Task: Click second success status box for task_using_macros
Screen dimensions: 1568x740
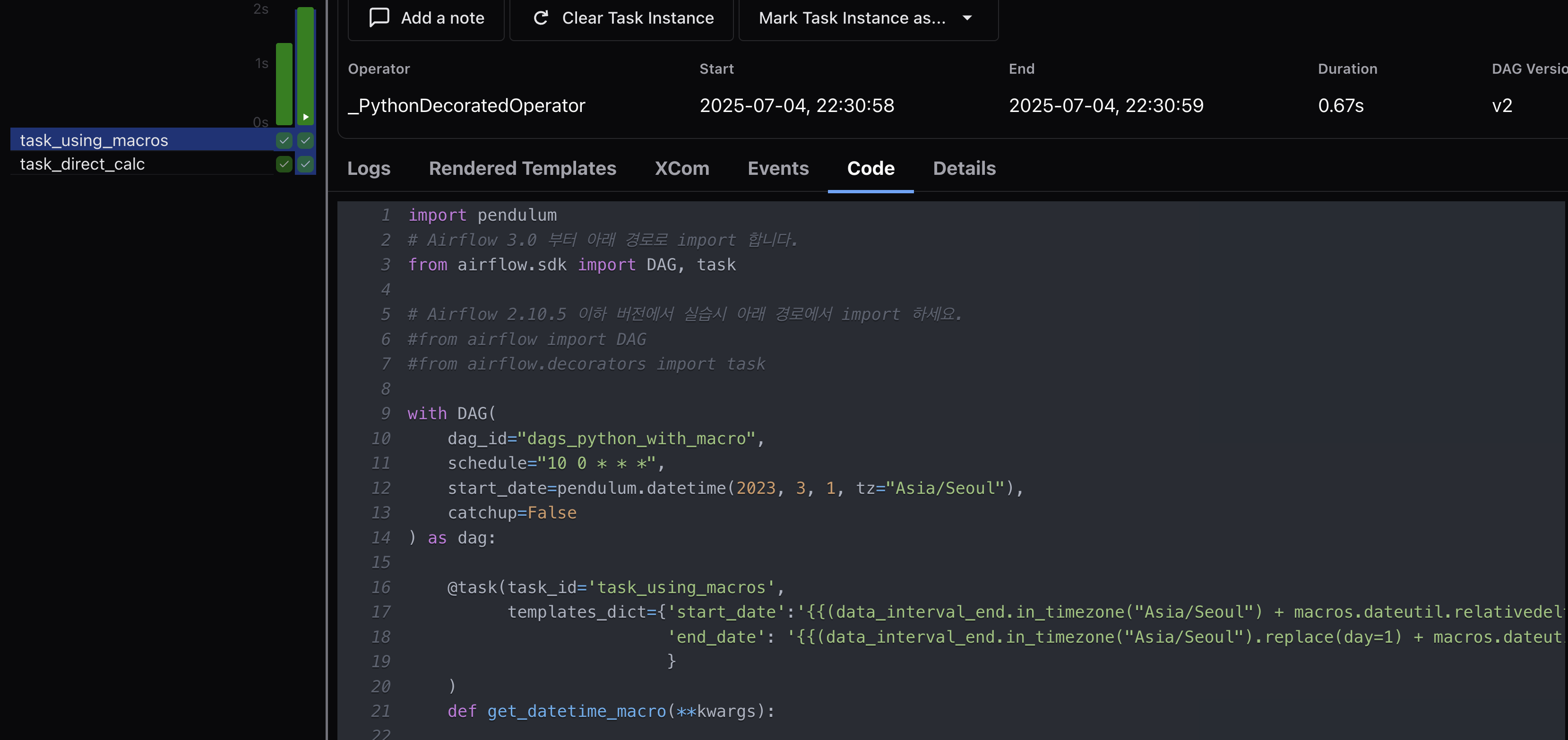Action: (x=306, y=140)
